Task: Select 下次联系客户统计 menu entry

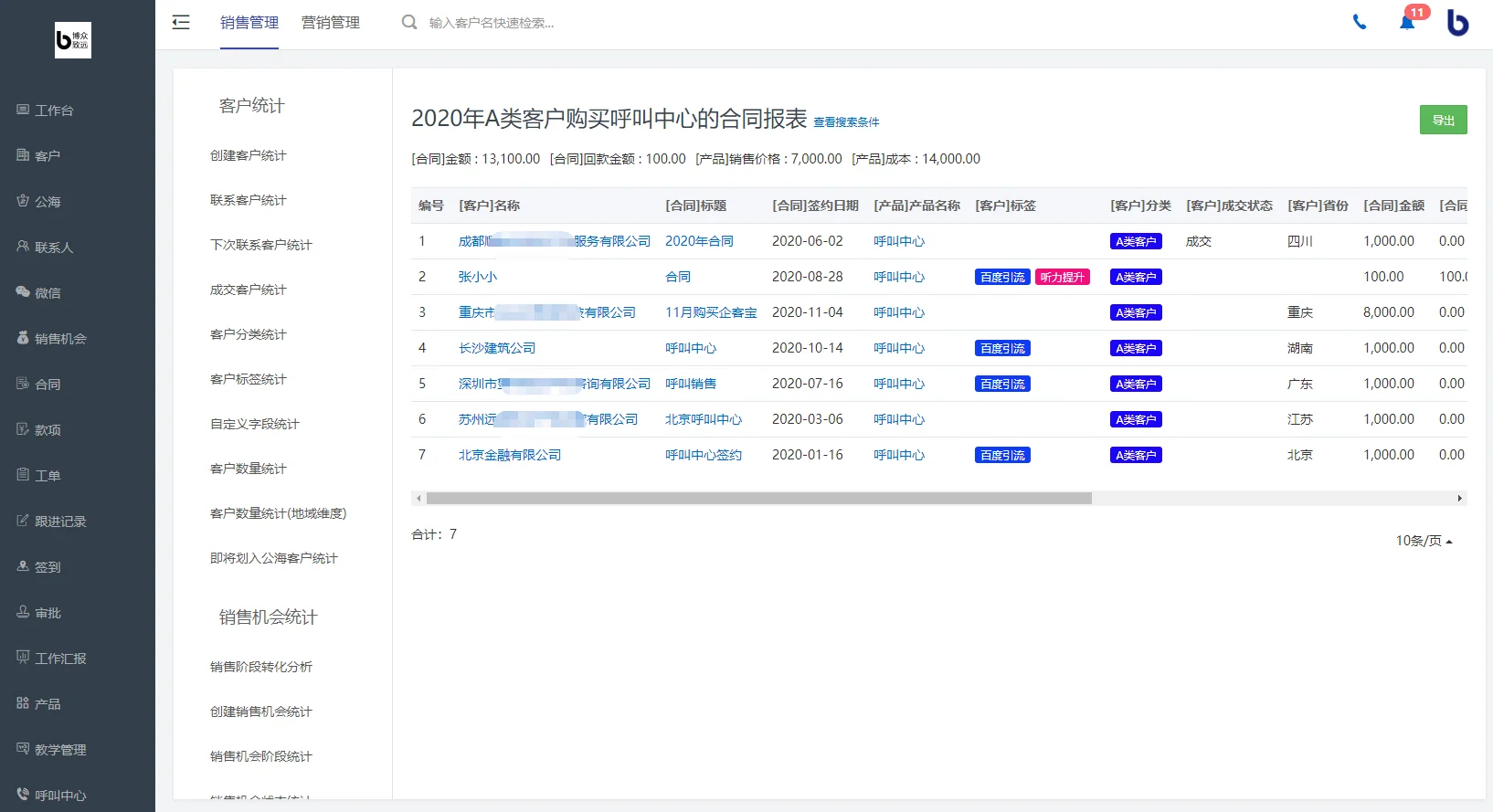Action: coord(261,245)
